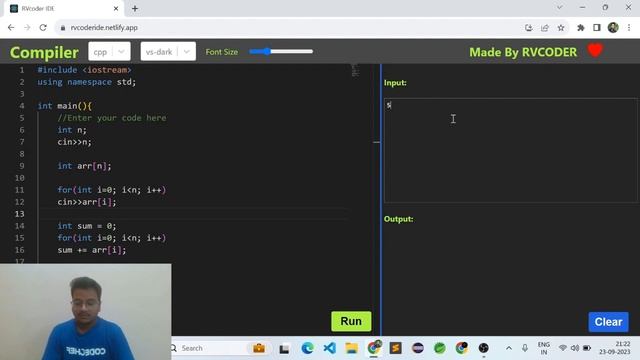Click the active Chrome taskbar icon
The height and width of the screenshot is (360, 640).
373,348
